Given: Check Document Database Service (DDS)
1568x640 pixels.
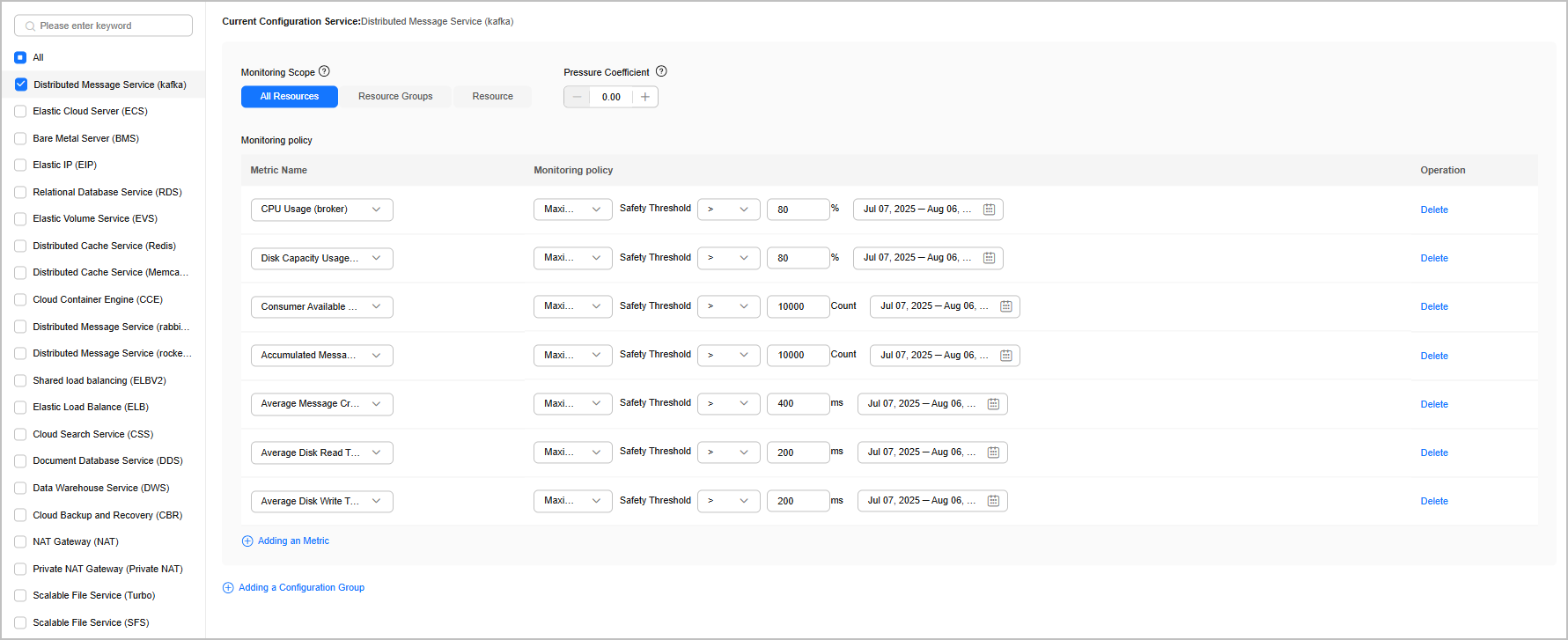Looking at the screenshot, I should (20, 460).
